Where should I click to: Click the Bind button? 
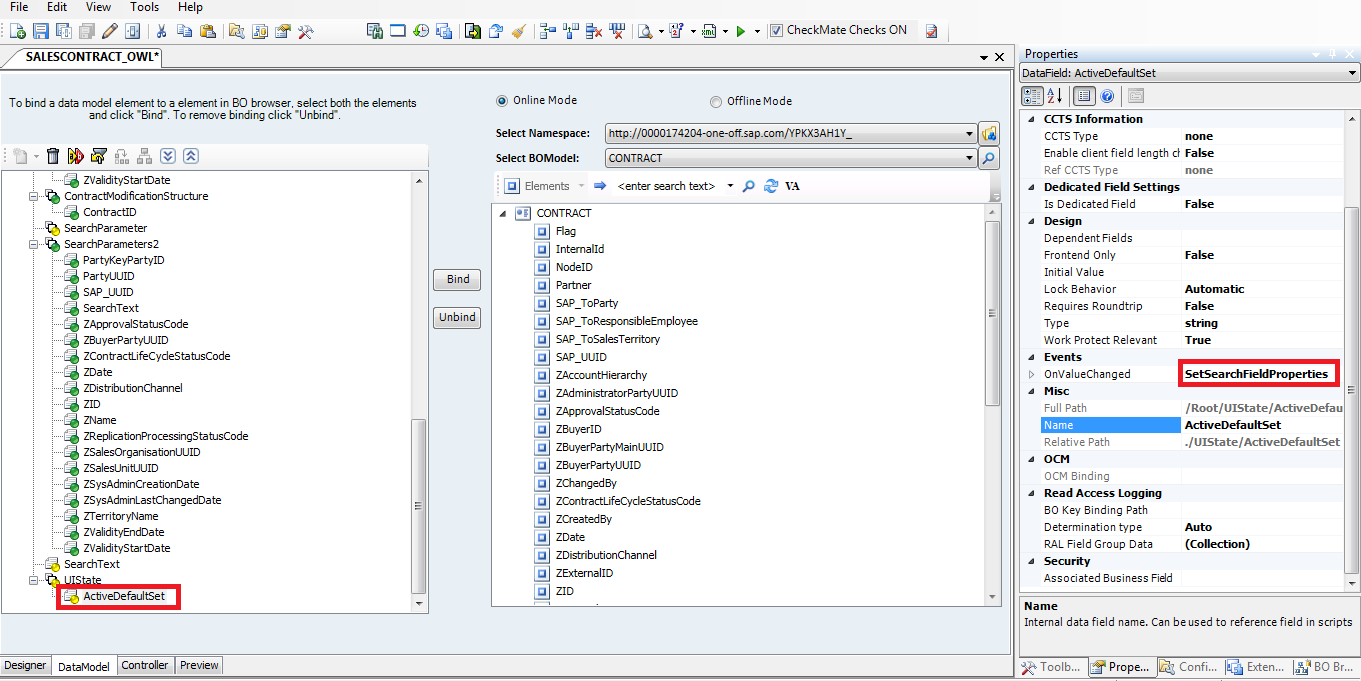pyautogui.click(x=457, y=280)
